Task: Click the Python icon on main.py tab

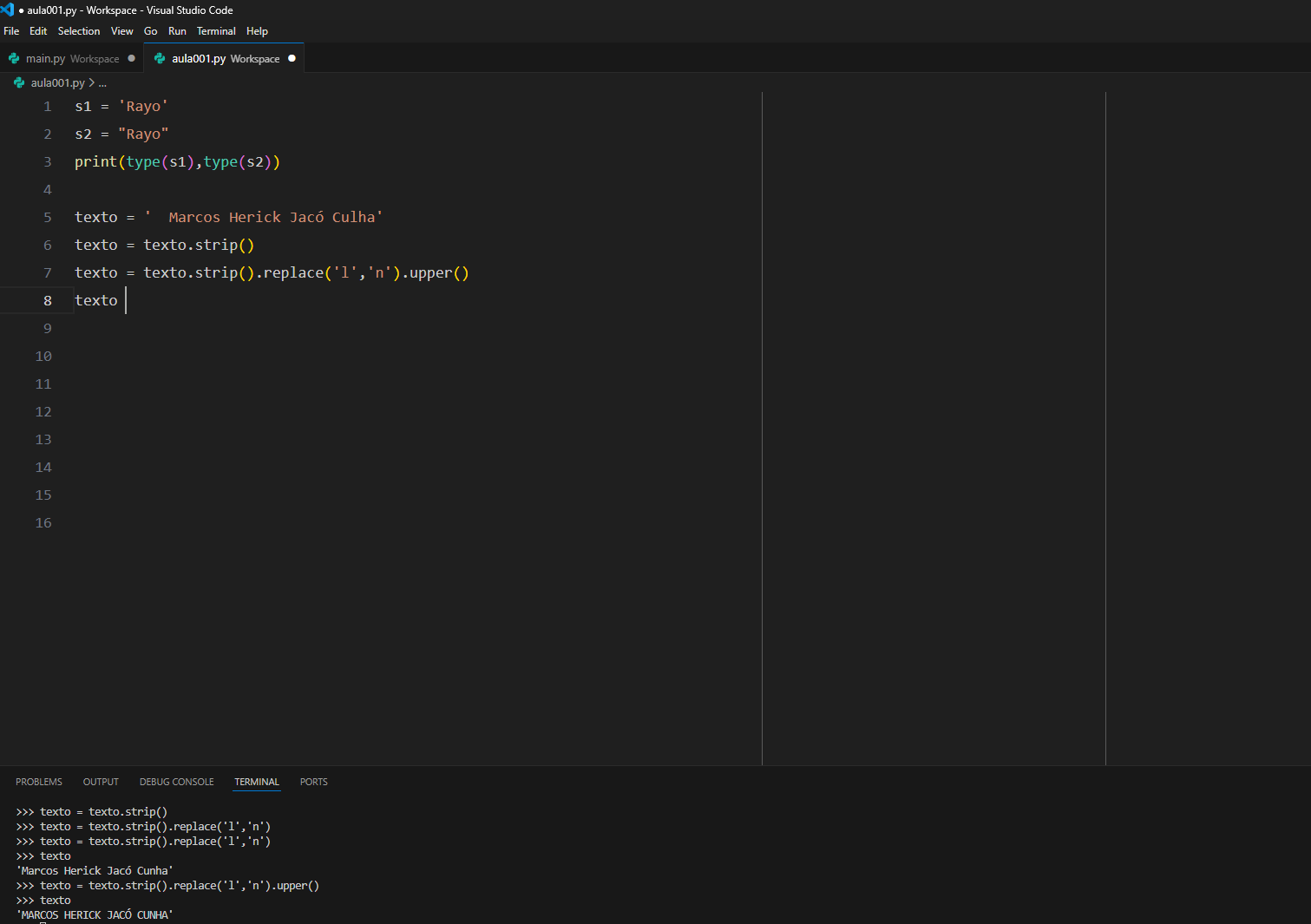Action: tap(14, 59)
